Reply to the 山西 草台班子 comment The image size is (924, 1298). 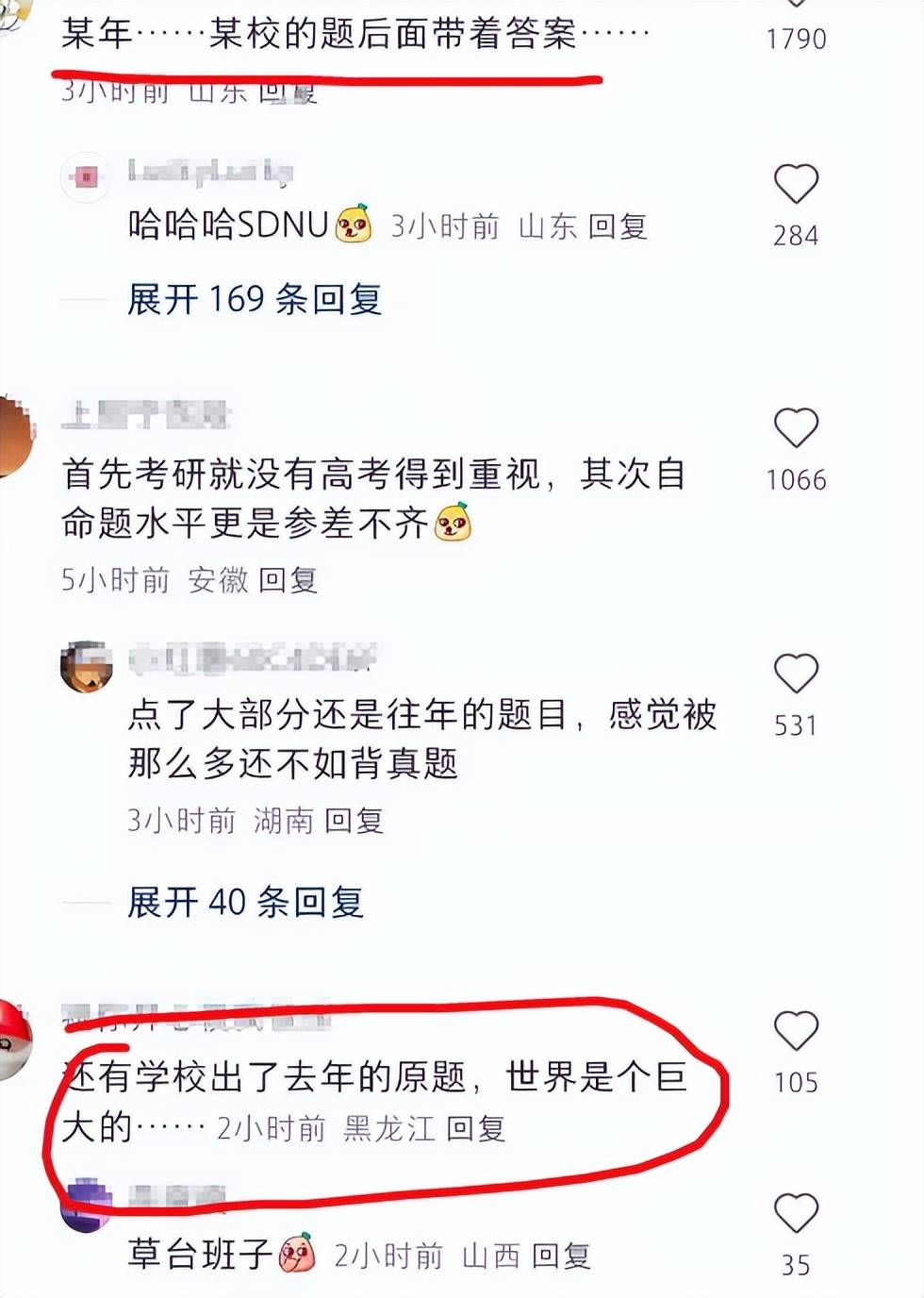[561, 1256]
